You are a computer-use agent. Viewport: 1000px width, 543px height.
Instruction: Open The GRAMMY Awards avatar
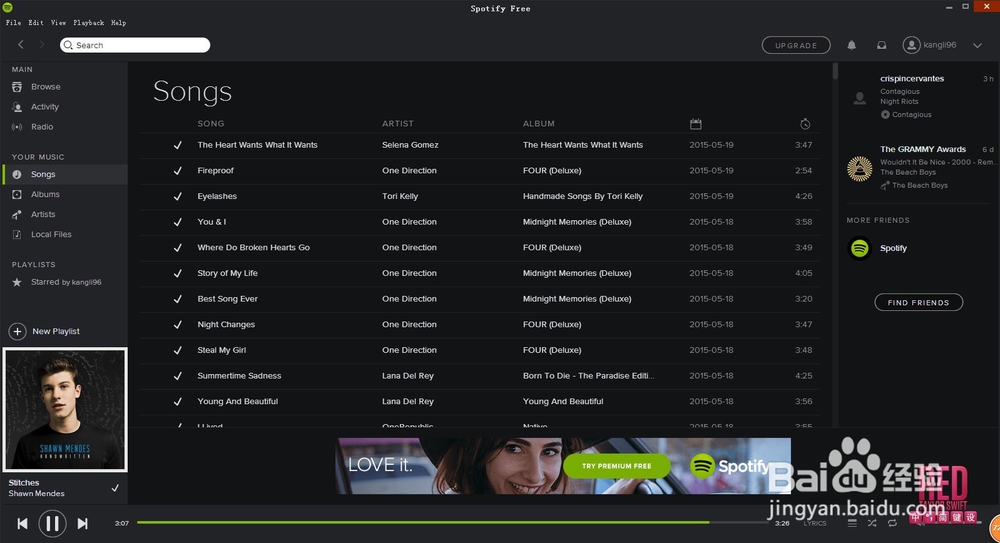tap(860, 169)
